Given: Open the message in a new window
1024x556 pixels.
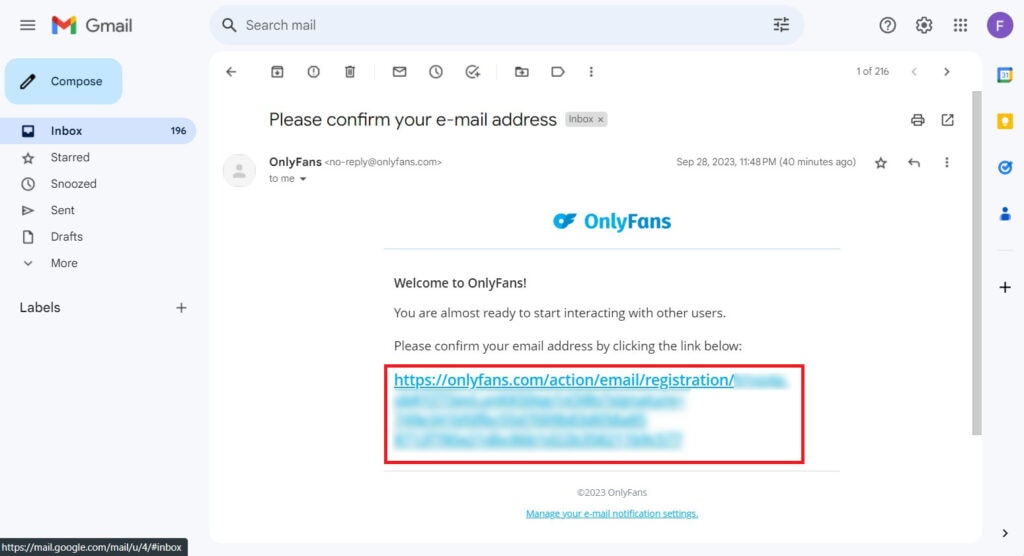Looking at the screenshot, I should (948, 120).
